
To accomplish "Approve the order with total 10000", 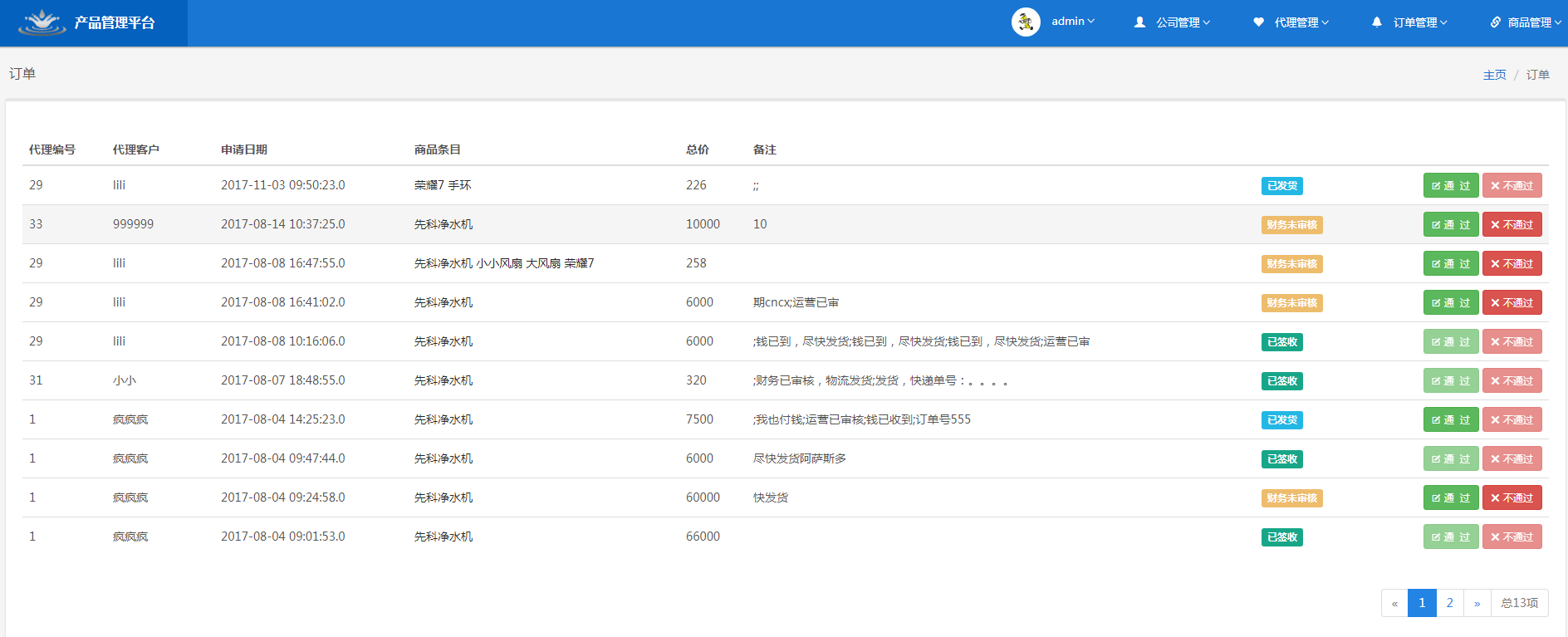I will click(x=1450, y=225).
